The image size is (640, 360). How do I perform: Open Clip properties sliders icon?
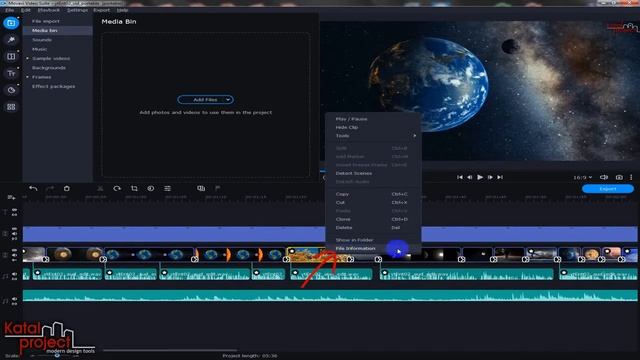pos(167,188)
